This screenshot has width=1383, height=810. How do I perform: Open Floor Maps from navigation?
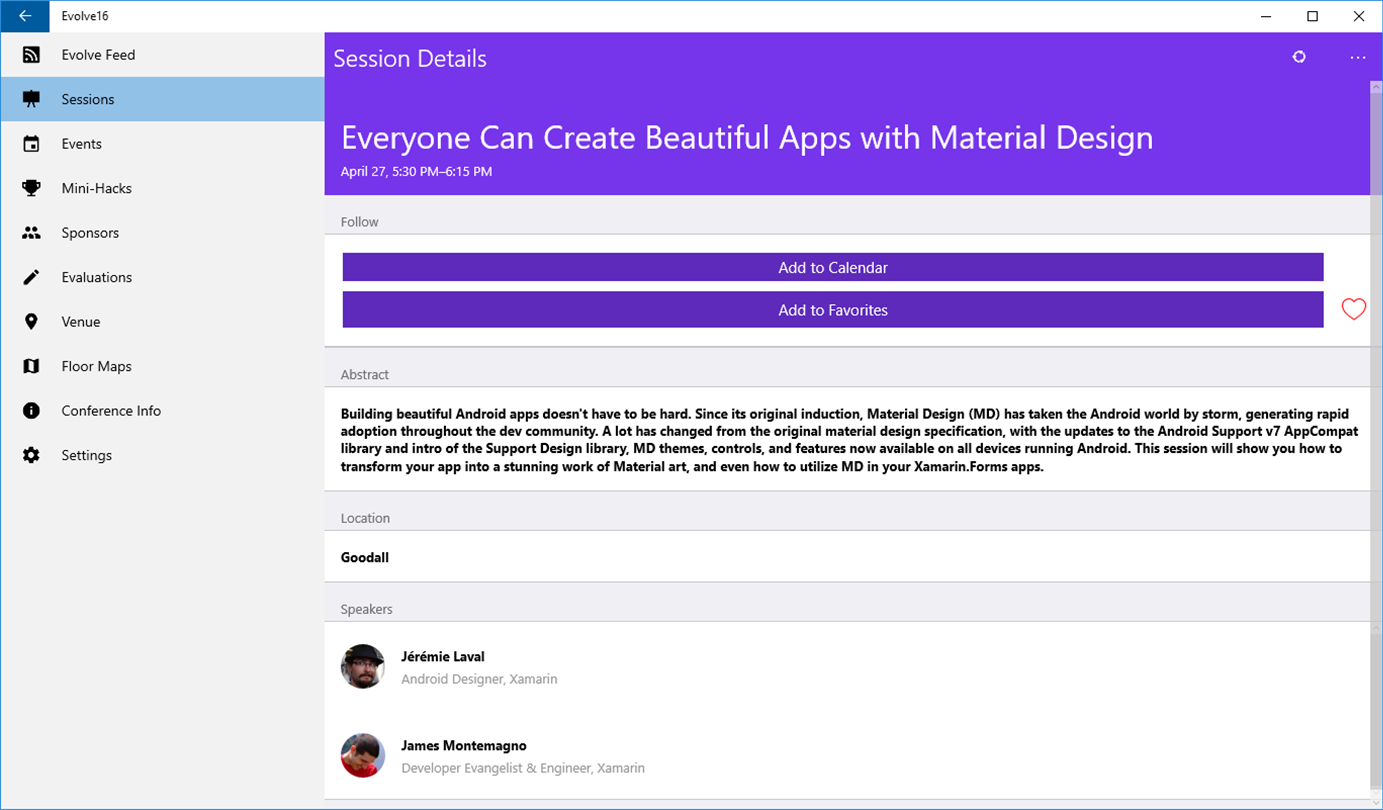(163, 366)
